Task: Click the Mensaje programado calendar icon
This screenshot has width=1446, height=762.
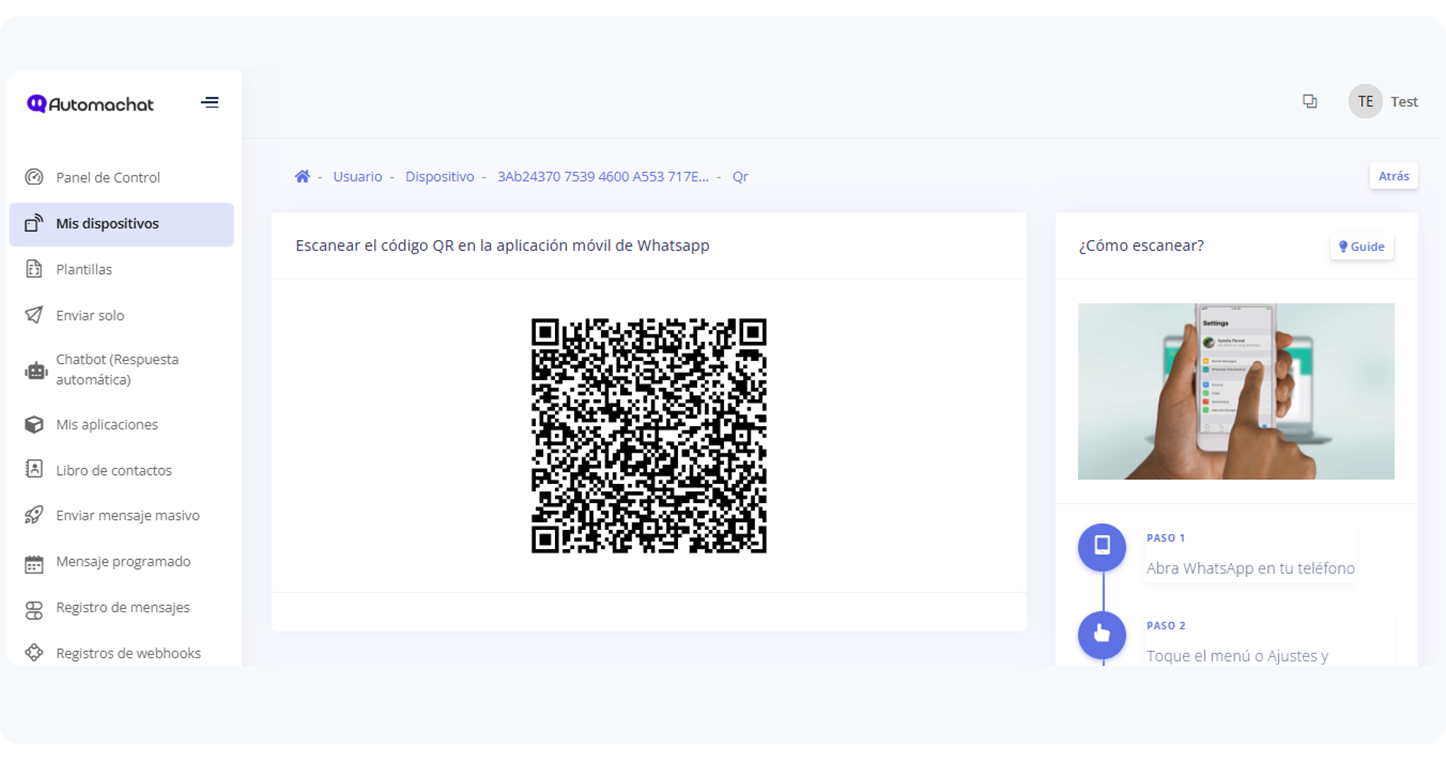Action: (x=34, y=564)
